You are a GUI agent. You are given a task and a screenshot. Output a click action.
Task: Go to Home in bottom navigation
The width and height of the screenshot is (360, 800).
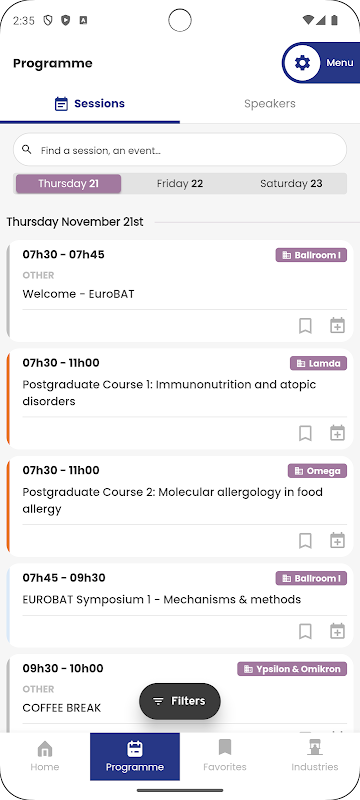coord(45,757)
